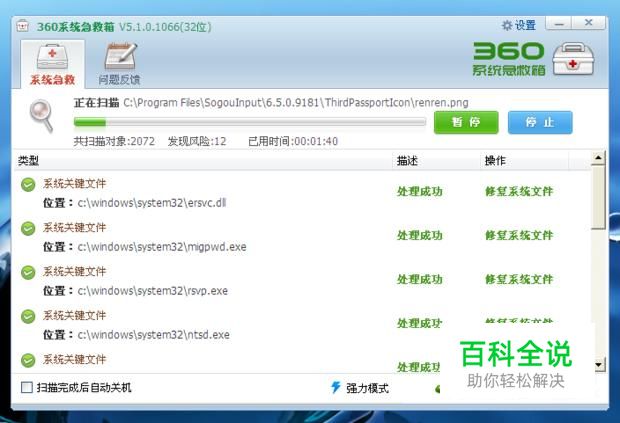This screenshot has height=423, width=620.
Task: Click the green check icon for migpwd.exe
Action: [x=28, y=228]
